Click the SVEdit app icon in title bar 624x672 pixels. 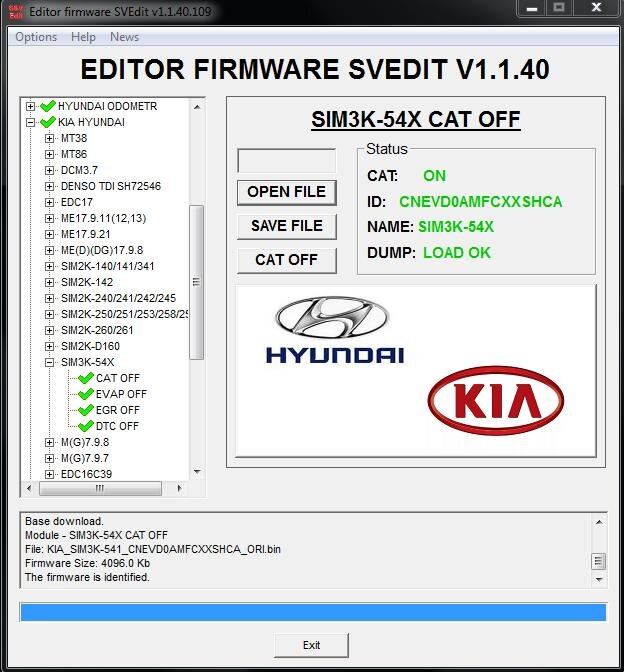coord(16,12)
